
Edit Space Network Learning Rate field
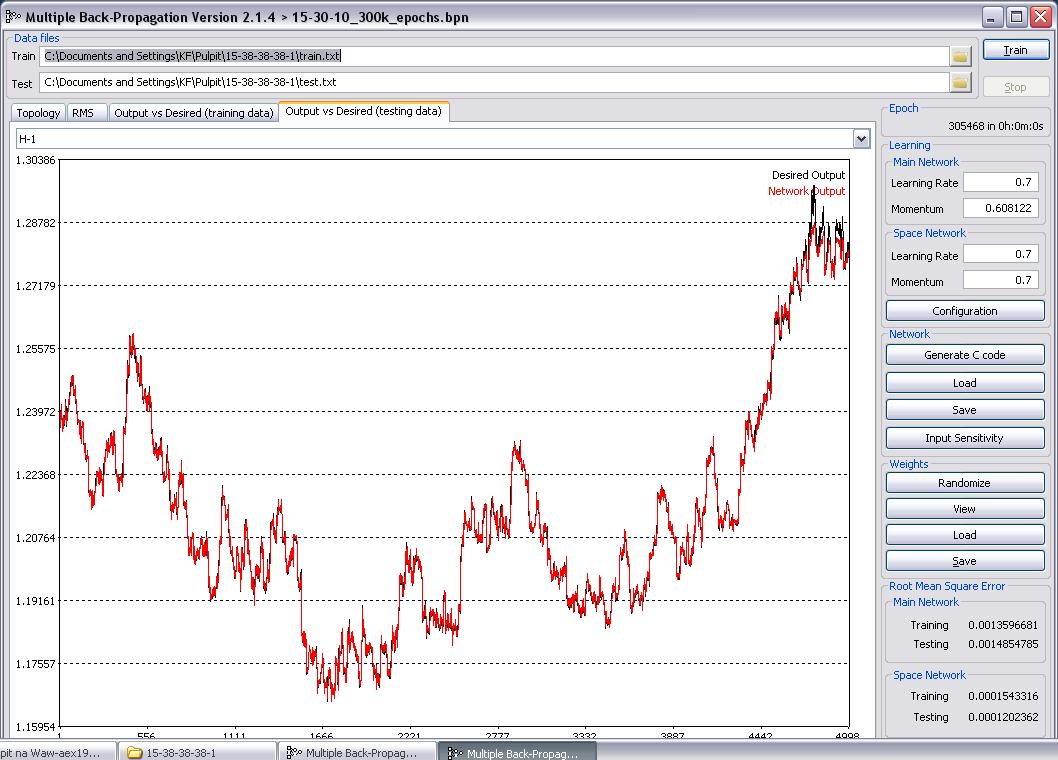[x=1001, y=254]
